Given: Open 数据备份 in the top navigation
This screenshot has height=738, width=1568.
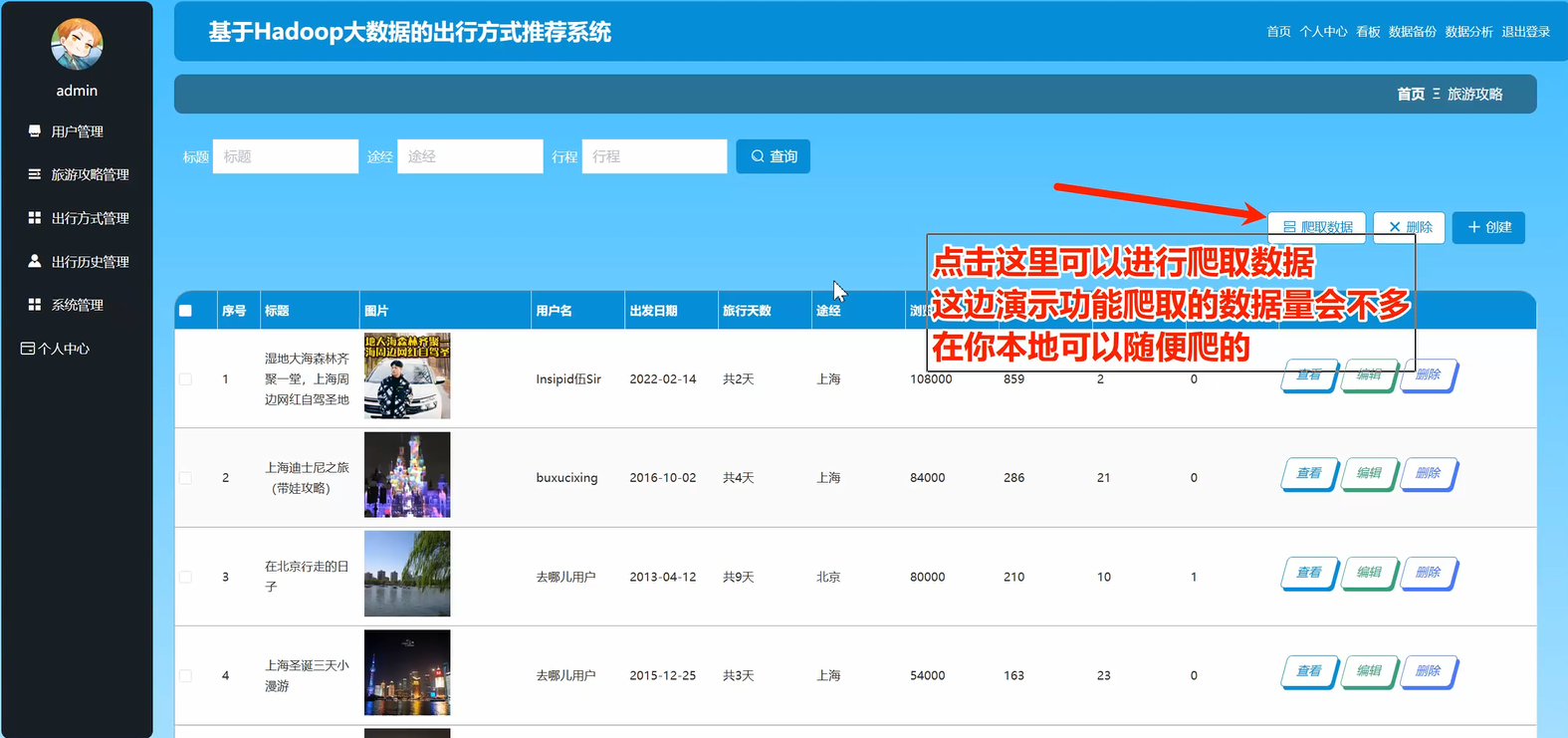Looking at the screenshot, I should click(x=1413, y=32).
